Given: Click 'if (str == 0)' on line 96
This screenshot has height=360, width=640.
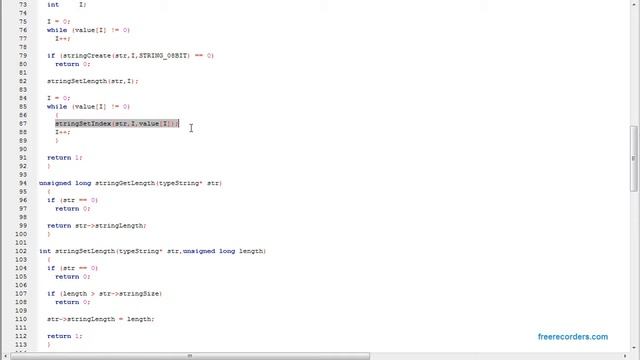Looking at the screenshot, I should pyautogui.click(x=73, y=200).
